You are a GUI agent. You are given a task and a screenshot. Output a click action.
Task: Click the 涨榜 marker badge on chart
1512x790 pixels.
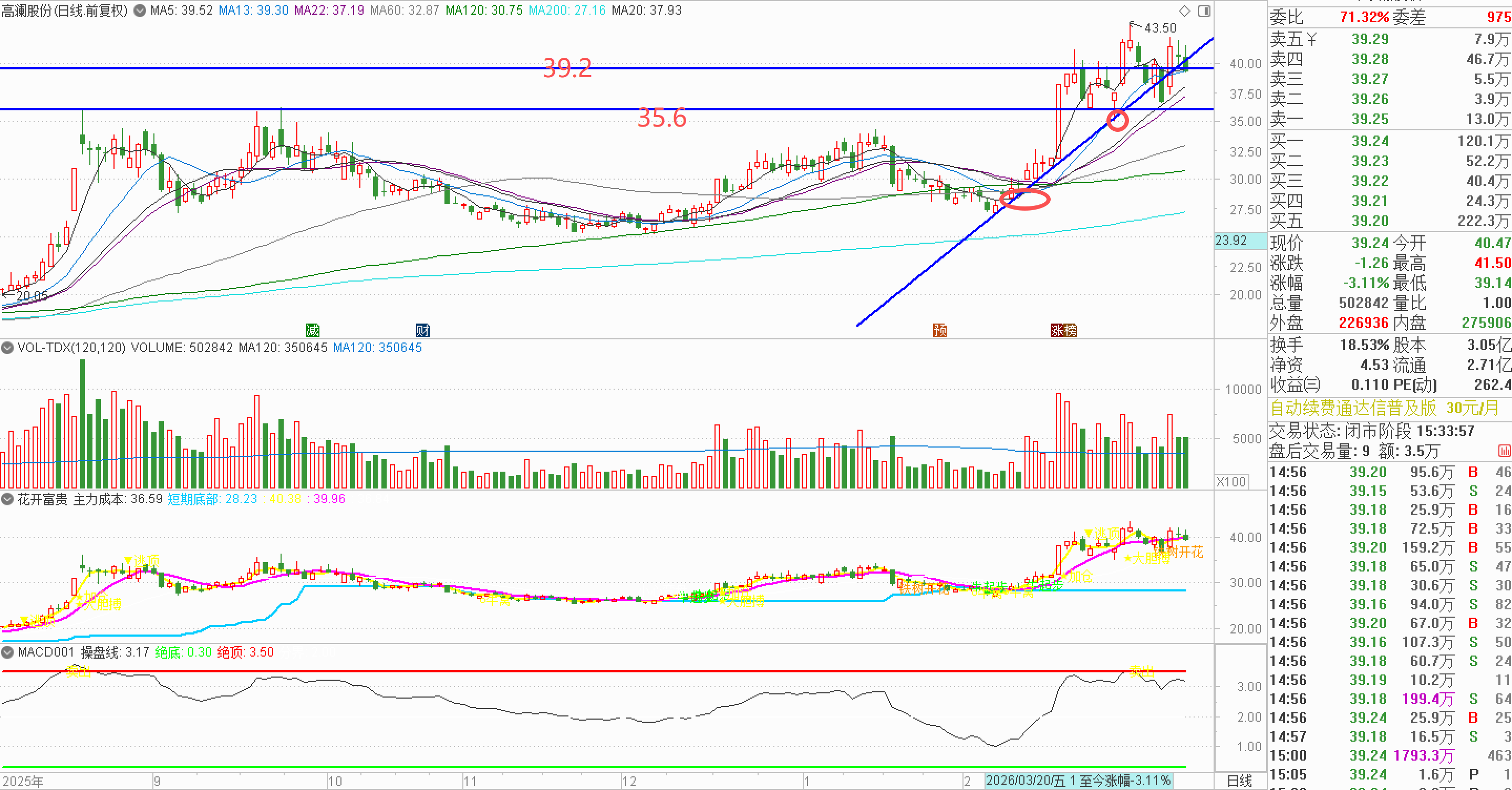pos(1063,330)
